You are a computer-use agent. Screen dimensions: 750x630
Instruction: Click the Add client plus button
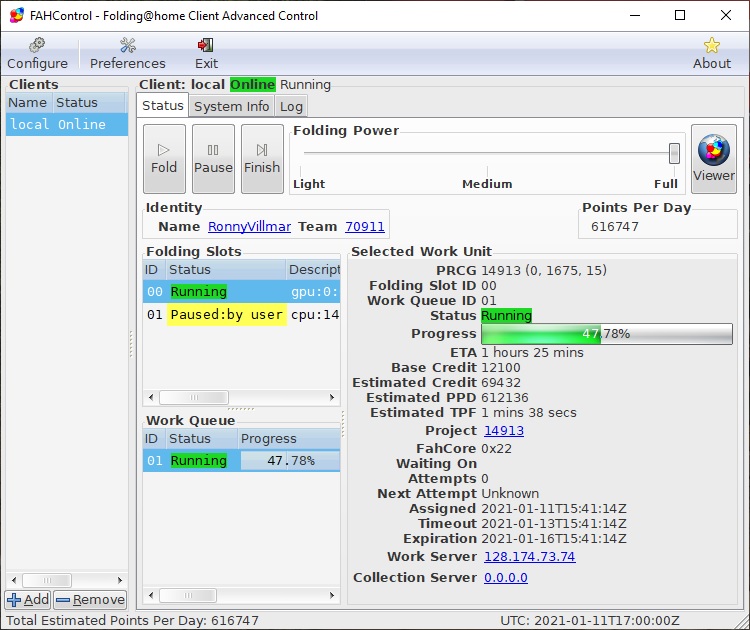tap(28, 599)
